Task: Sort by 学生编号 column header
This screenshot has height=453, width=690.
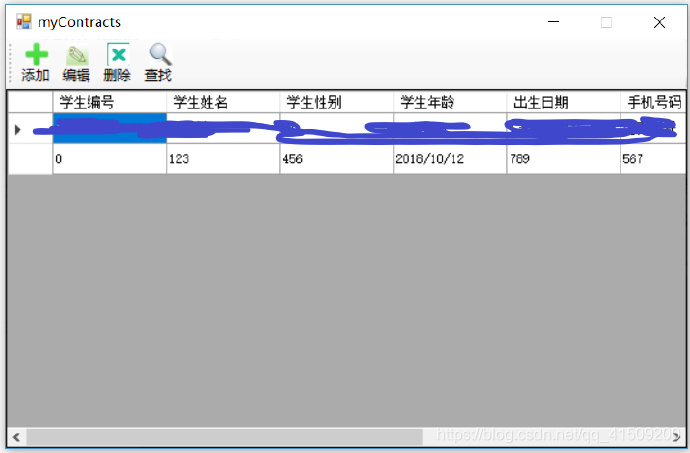Action: tap(110, 102)
